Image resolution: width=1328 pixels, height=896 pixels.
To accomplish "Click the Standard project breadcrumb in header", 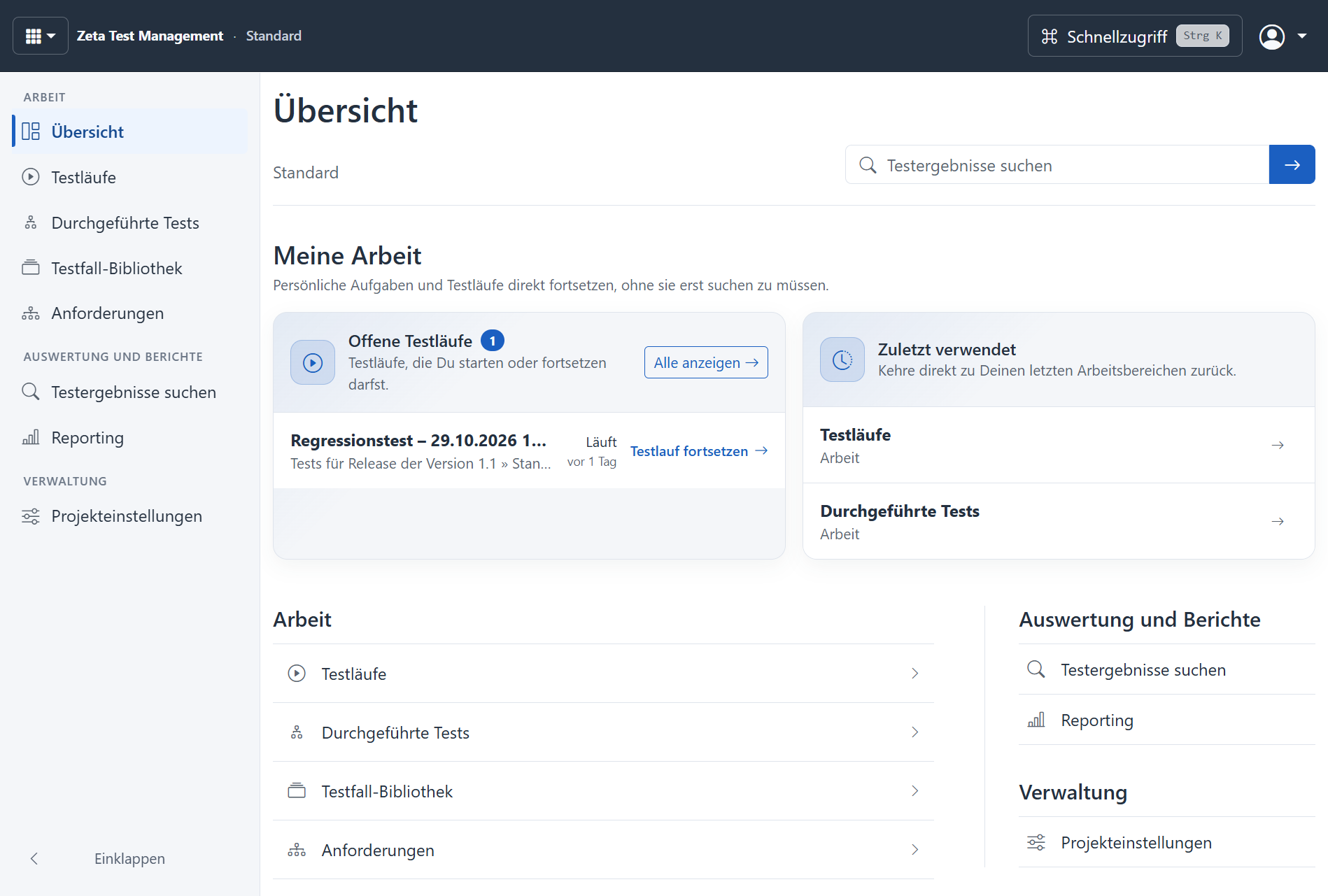I will [274, 36].
